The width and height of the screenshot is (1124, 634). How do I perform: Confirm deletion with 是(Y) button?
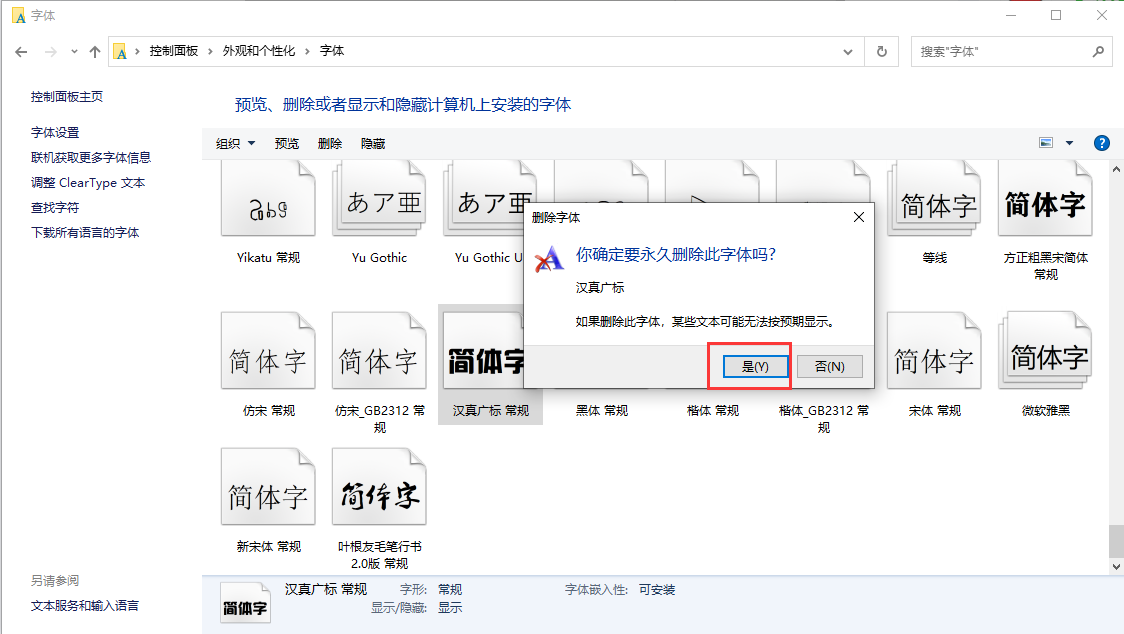(755, 366)
